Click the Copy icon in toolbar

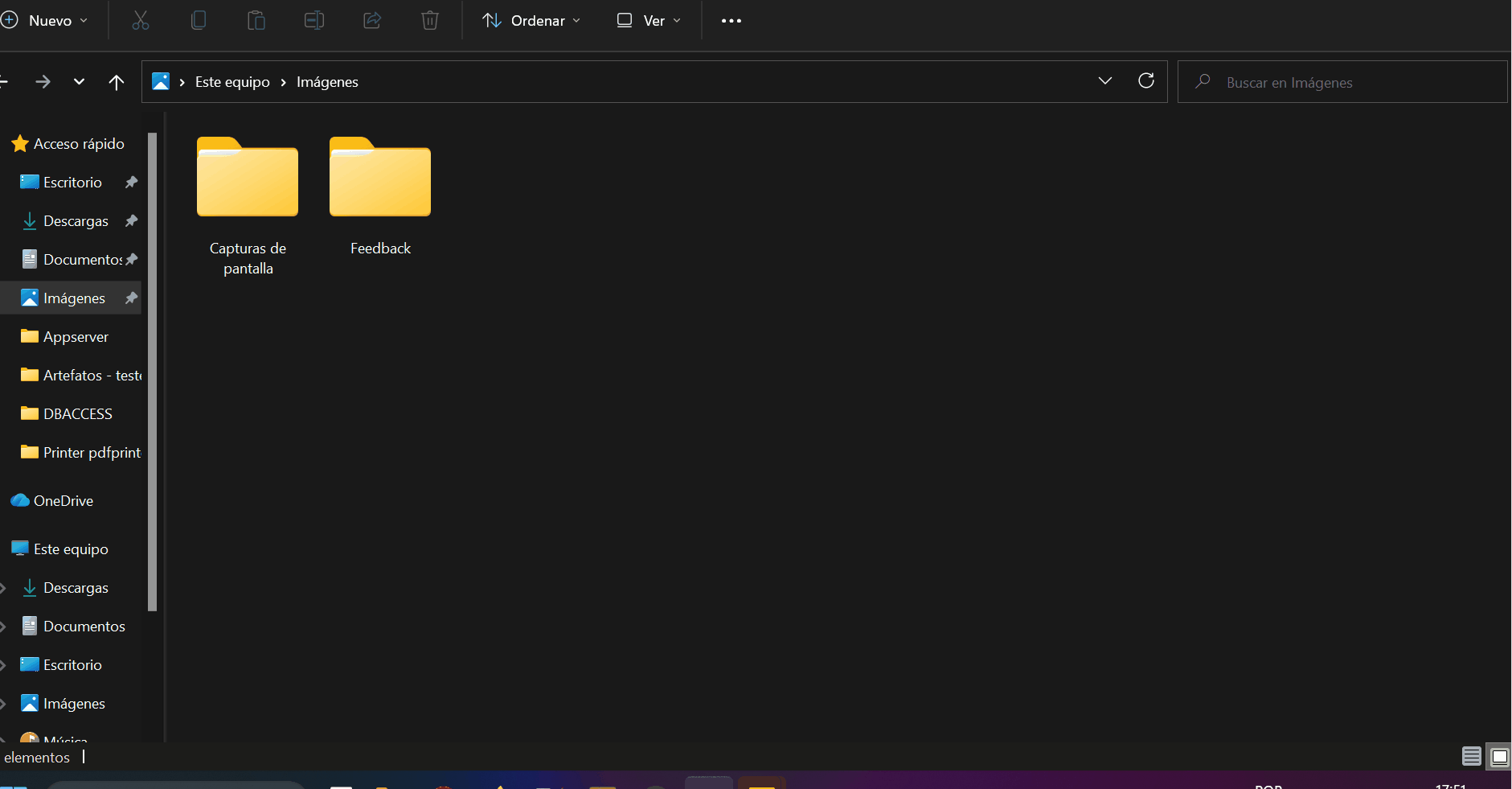tap(199, 21)
